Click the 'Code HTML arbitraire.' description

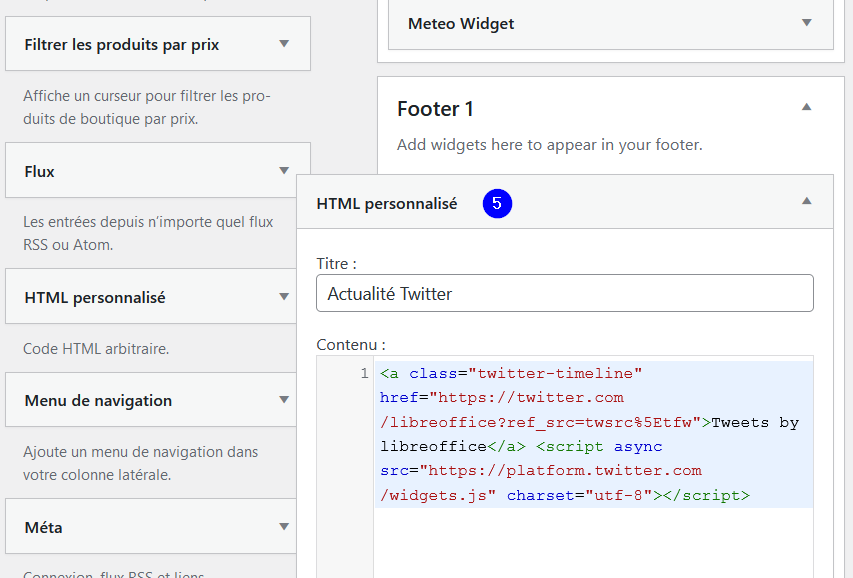[96, 348]
